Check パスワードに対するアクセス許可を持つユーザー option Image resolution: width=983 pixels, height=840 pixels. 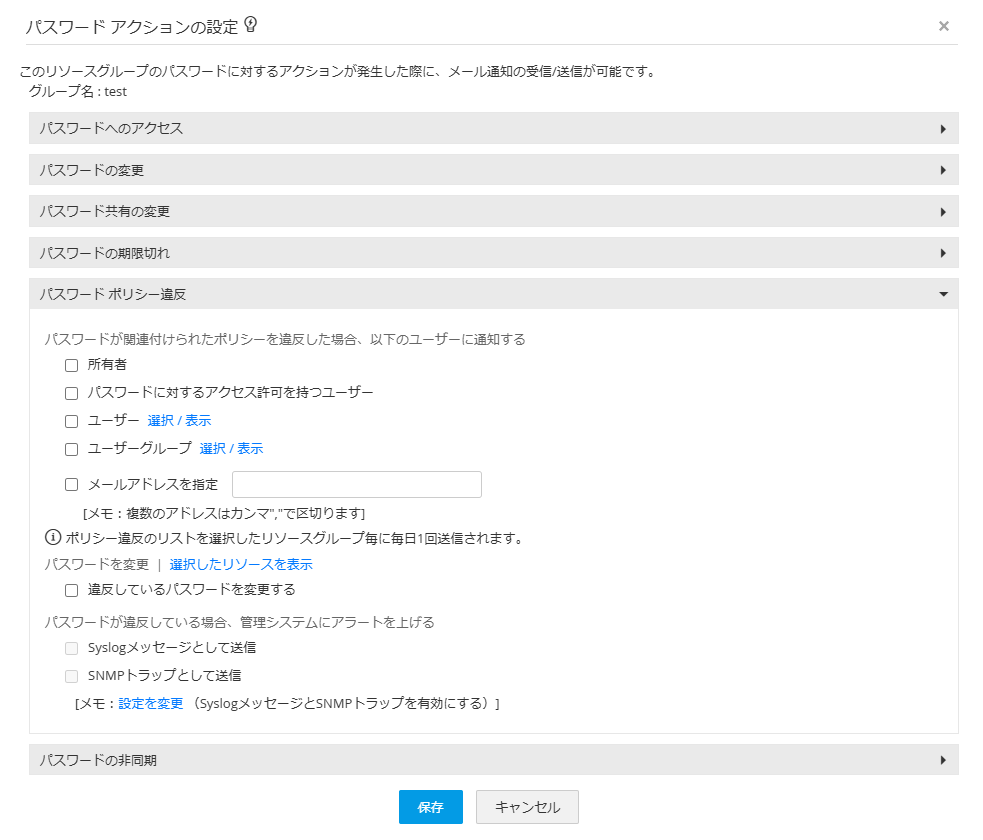(71, 393)
